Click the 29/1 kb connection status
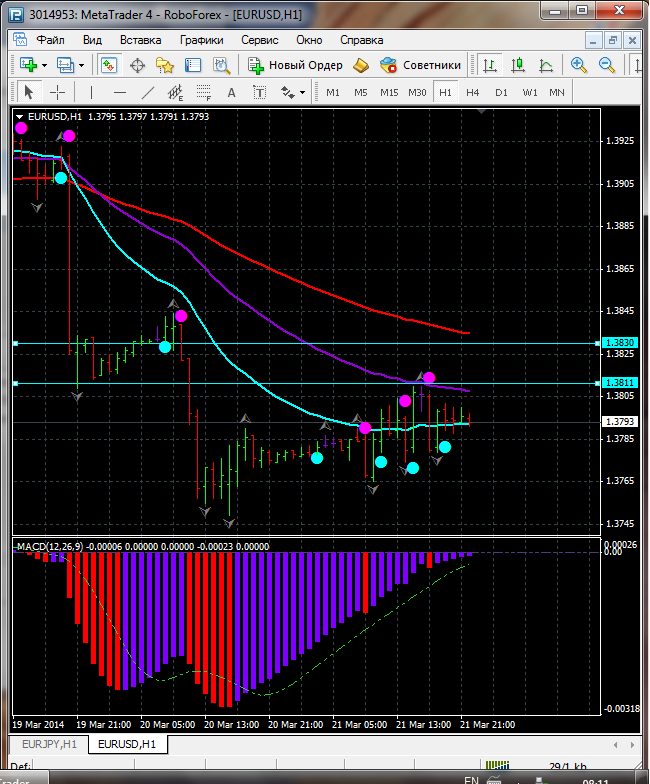The image size is (650, 784). pyautogui.click(x=568, y=766)
